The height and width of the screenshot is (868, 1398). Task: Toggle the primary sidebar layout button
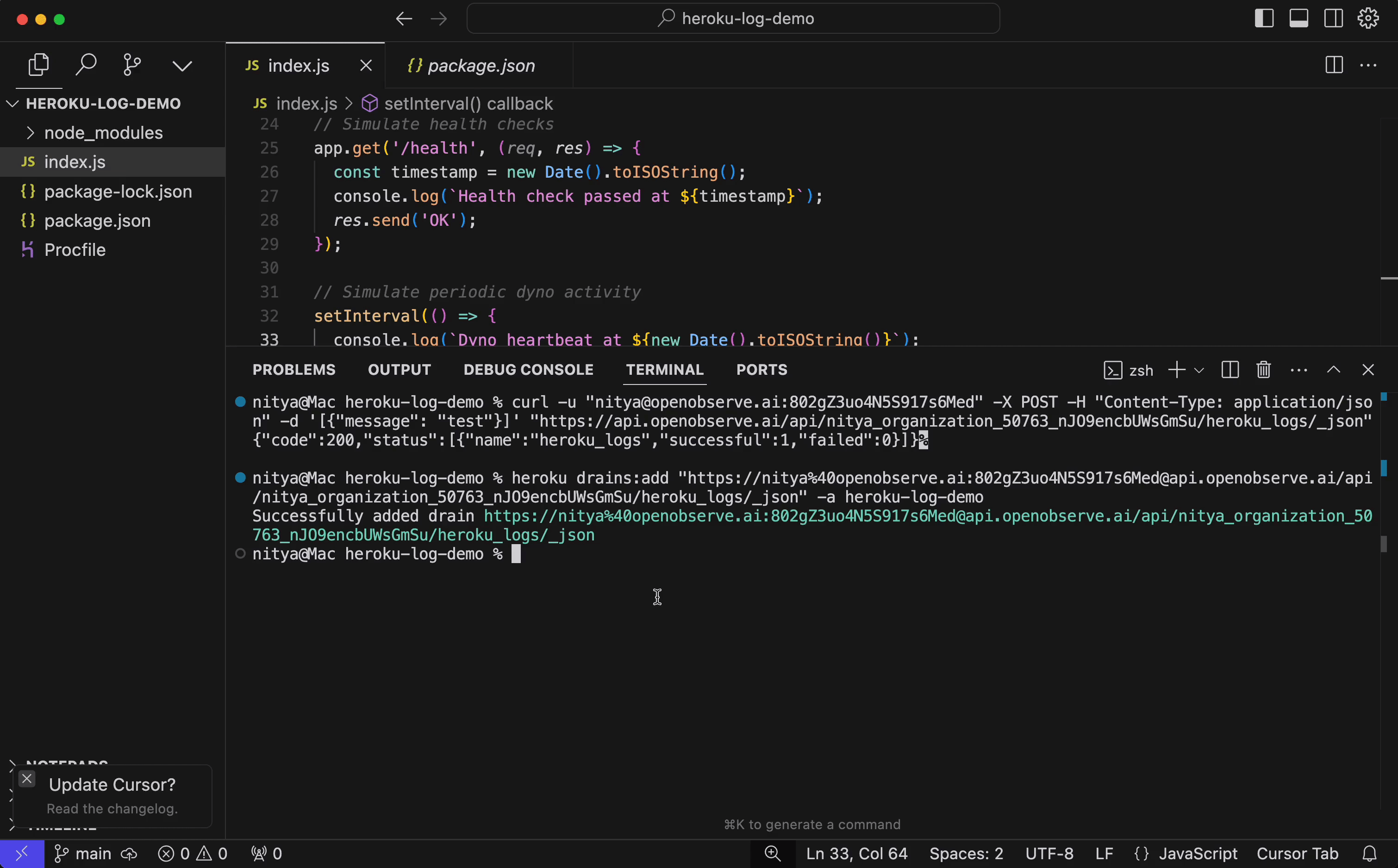pyautogui.click(x=1264, y=19)
